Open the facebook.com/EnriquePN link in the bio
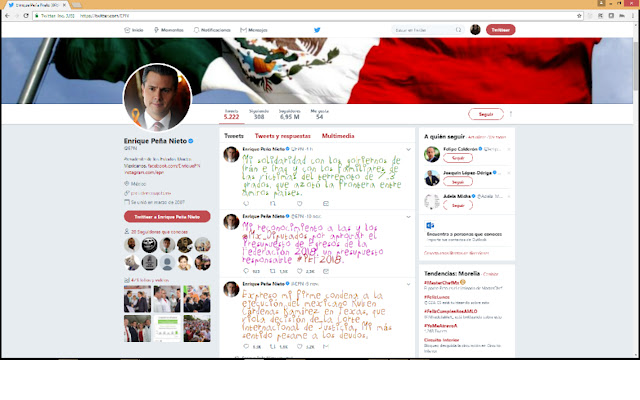The image size is (640, 400). point(174,166)
